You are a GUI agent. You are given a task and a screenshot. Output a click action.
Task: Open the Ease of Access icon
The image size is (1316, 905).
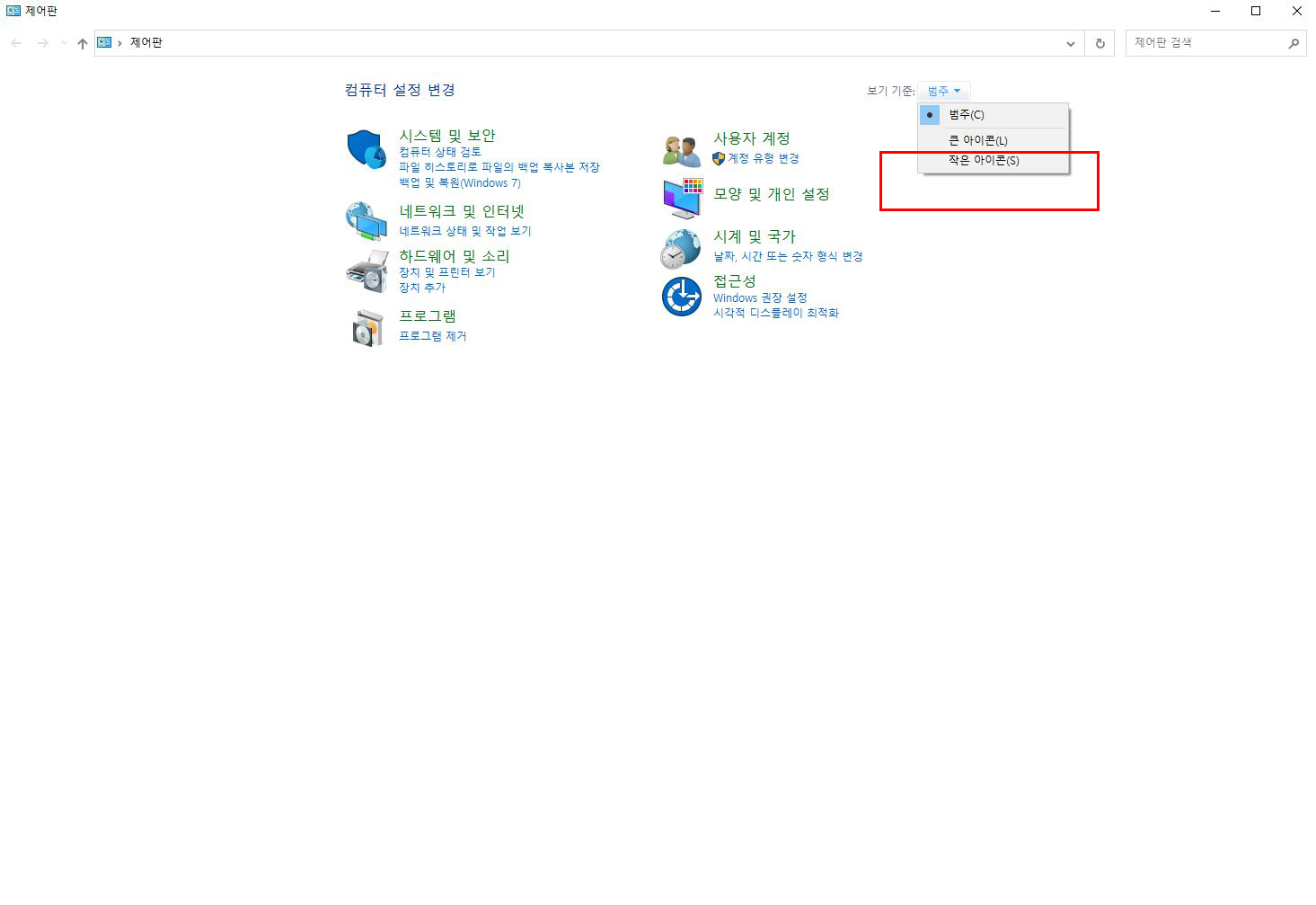681,297
